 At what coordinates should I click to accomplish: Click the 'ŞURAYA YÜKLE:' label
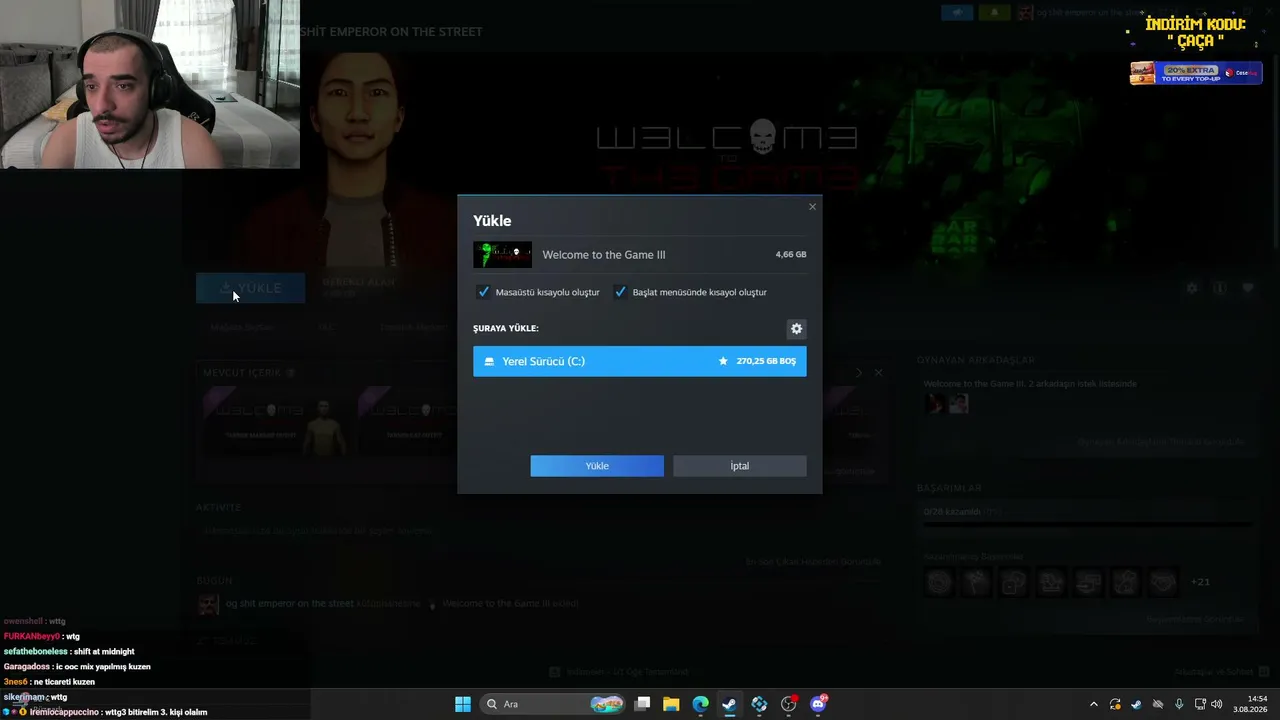pos(506,328)
